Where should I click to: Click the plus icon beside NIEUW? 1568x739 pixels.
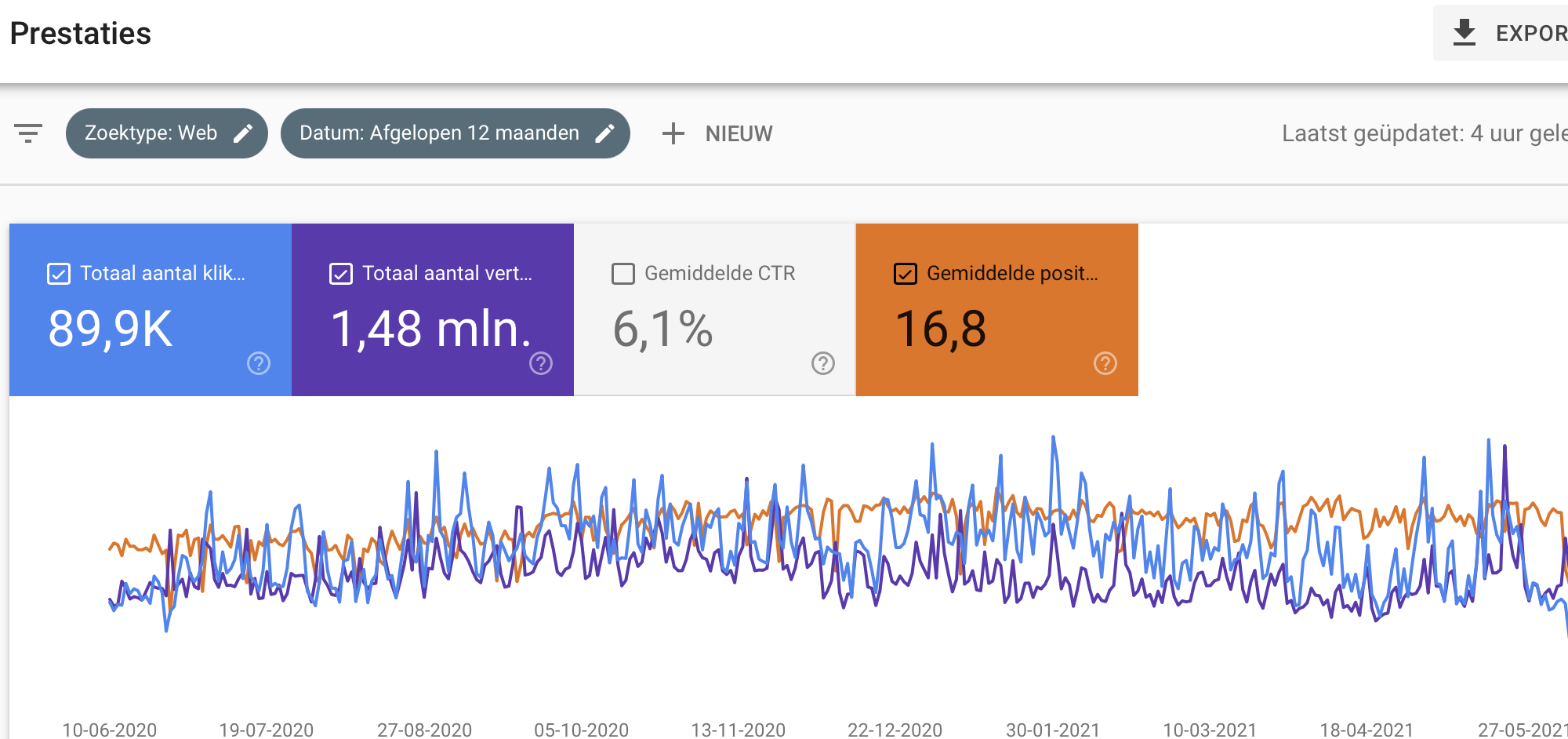coord(673,133)
